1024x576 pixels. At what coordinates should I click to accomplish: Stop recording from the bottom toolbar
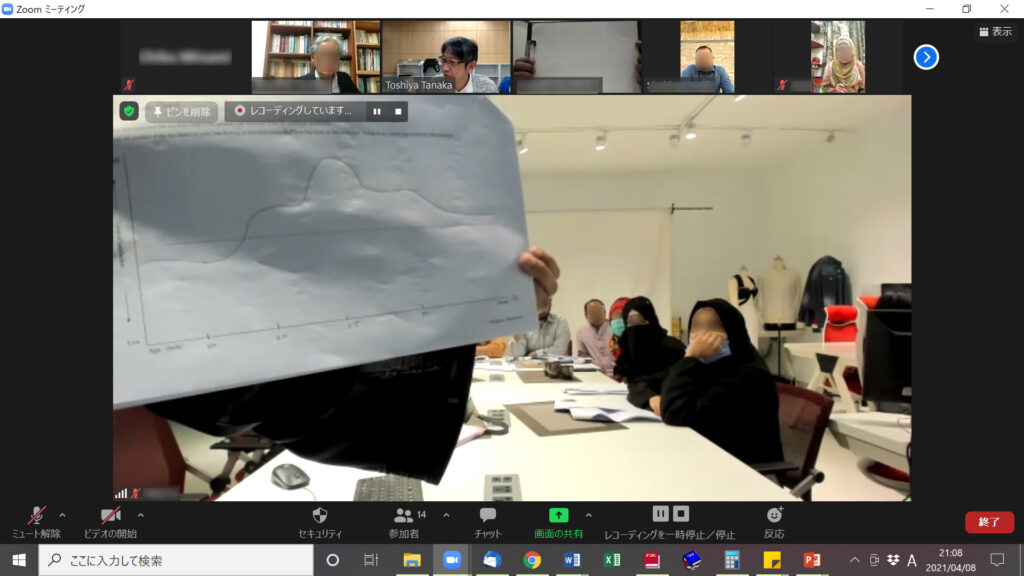pos(681,513)
